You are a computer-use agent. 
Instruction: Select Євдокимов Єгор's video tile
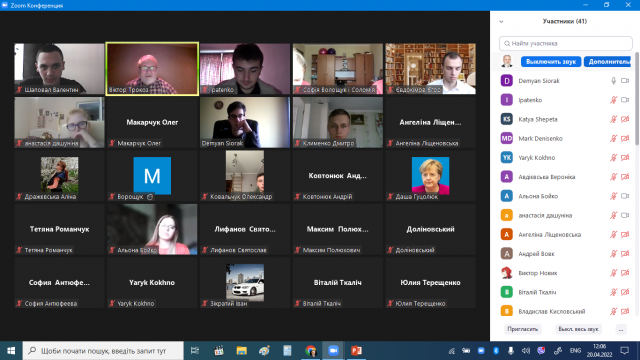click(431, 69)
